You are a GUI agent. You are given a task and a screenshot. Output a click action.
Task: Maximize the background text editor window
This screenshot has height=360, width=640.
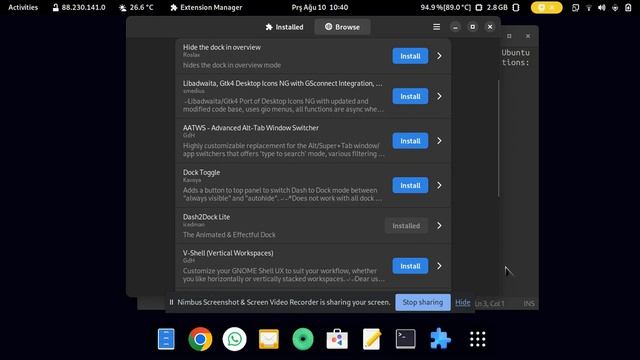pyautogui.click(x=509, y=36)
